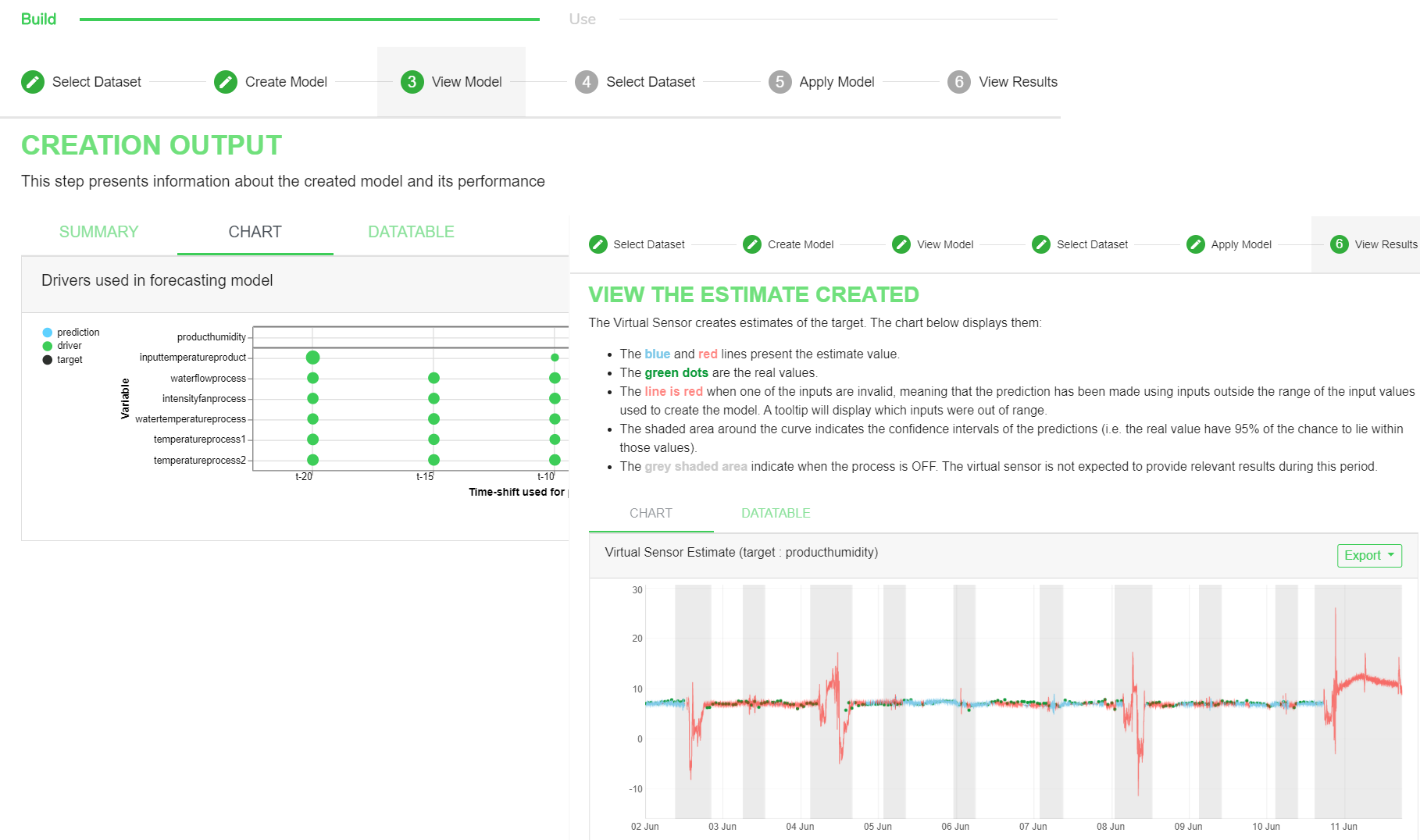Click the Use phase label
Viewport: 1420px width, 840px height.
[x=583, y=19]
